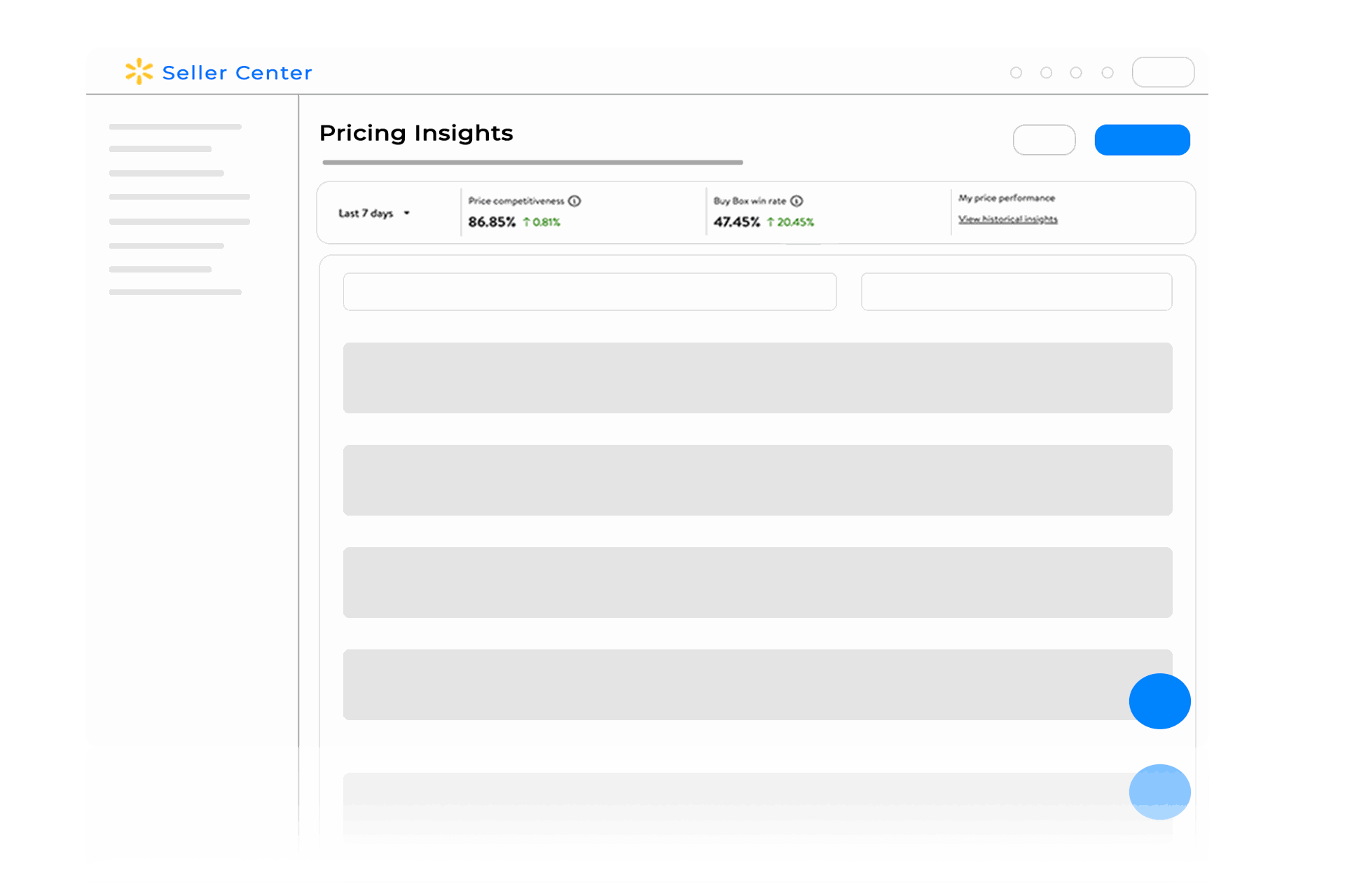The height and width of the screenshot is (896, 1345).
Task: Click the third circular header icon
Action: point(1077,72)
